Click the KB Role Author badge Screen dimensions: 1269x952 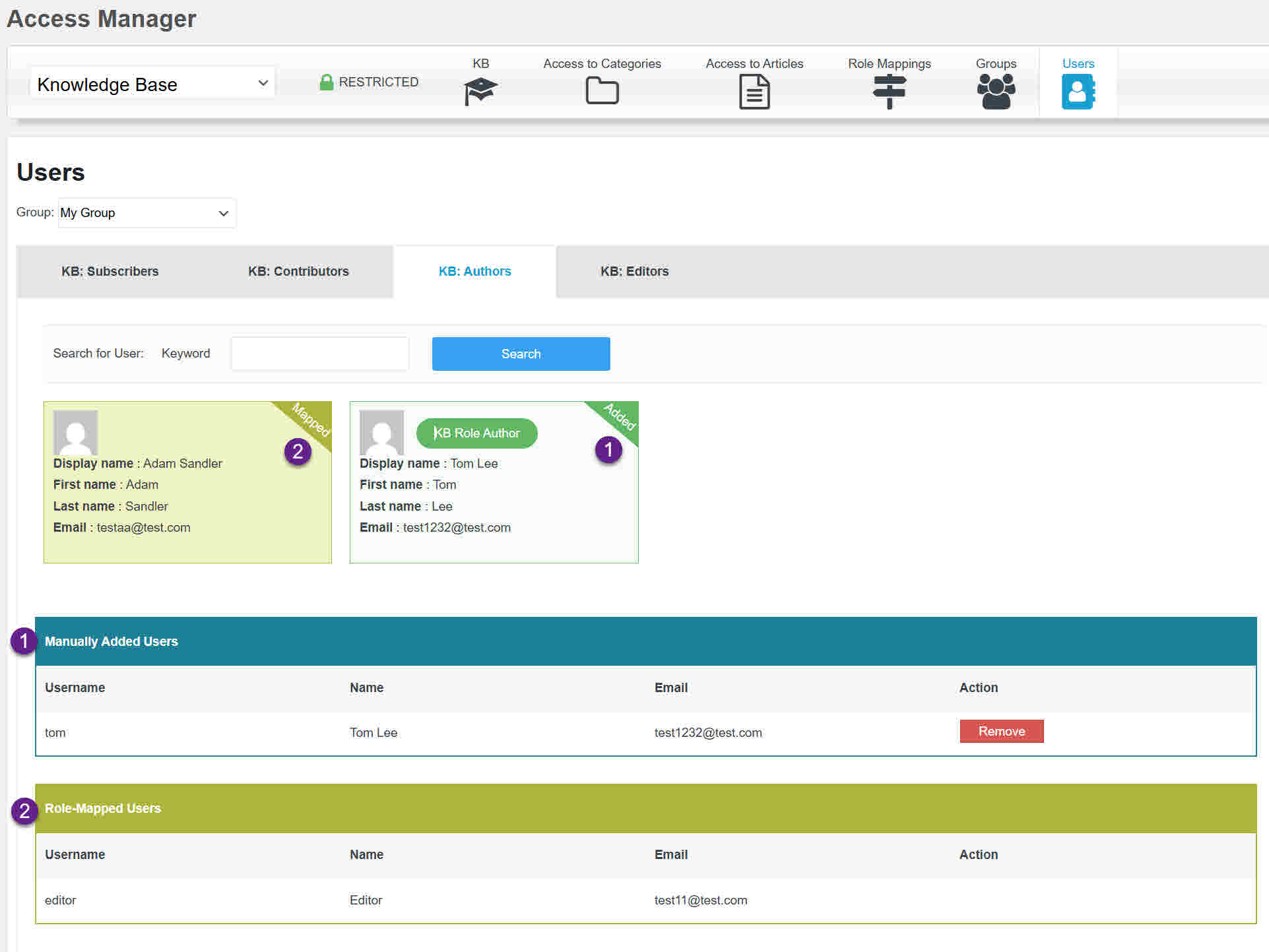coord(476,433)
